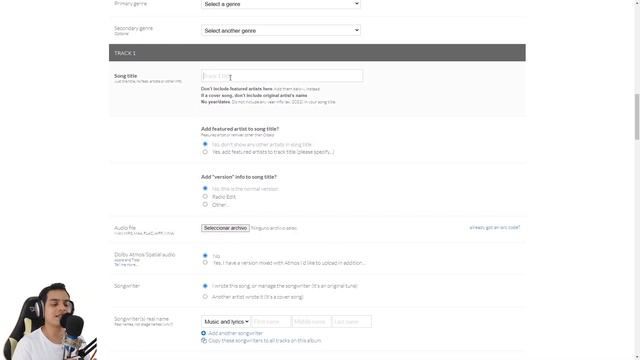Click the 'Seleccionar archivo' audio file button
This screenshot has width=640, height=360.
coord(225,228)
